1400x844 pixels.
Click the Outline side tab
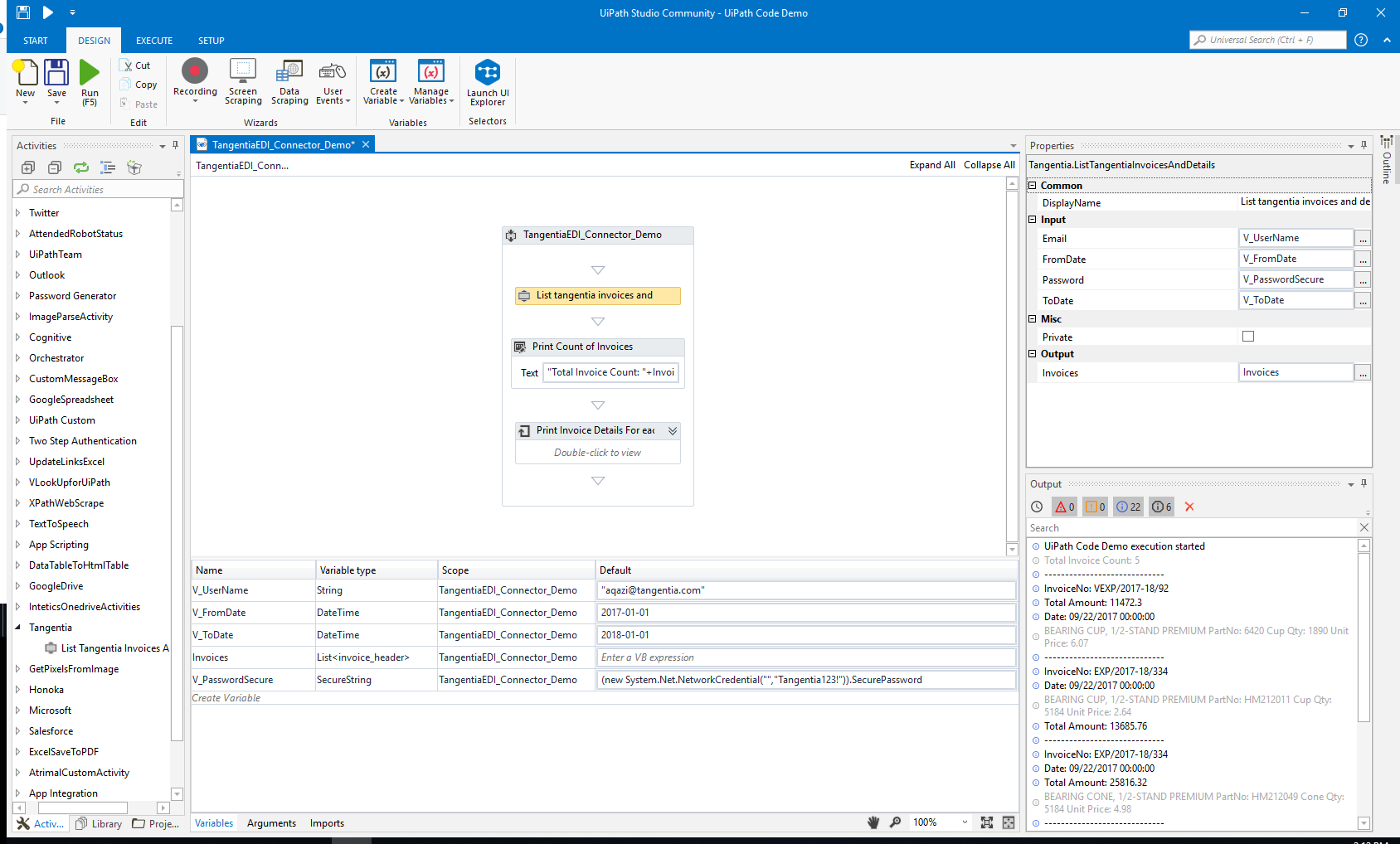coord(1387,160)
